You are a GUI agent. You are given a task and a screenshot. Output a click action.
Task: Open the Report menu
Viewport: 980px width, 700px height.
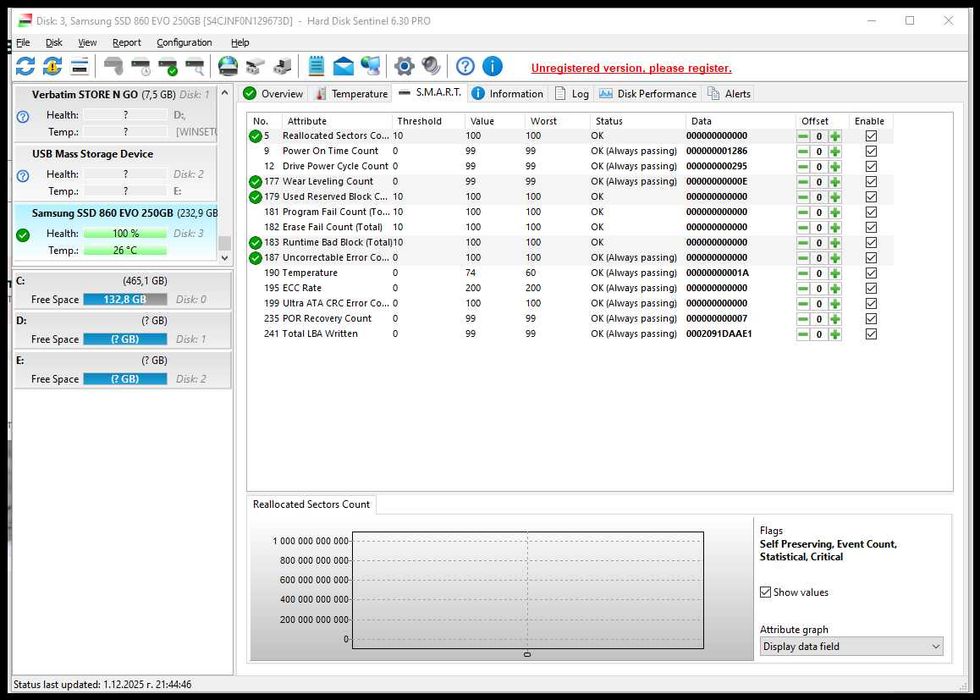pos(126,43)
